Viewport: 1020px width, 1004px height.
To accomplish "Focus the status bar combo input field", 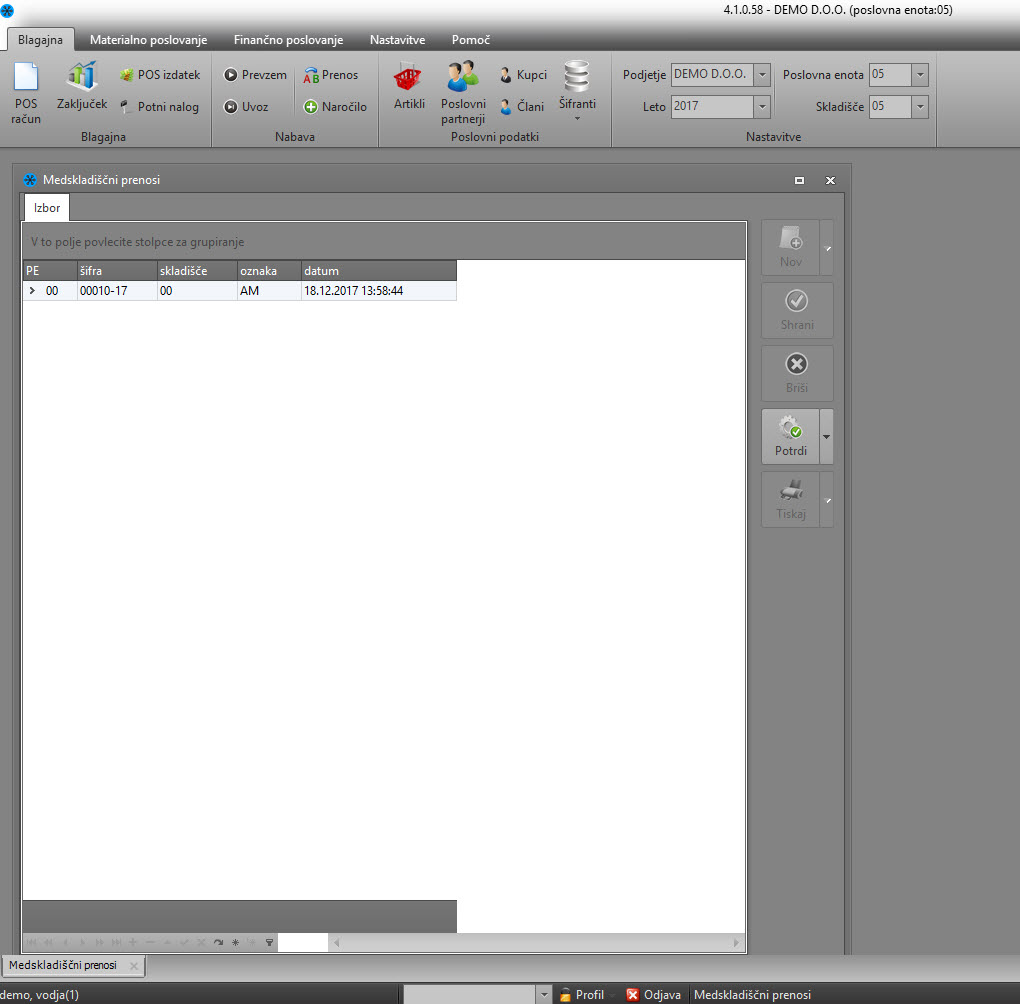I will pos(470,994).
